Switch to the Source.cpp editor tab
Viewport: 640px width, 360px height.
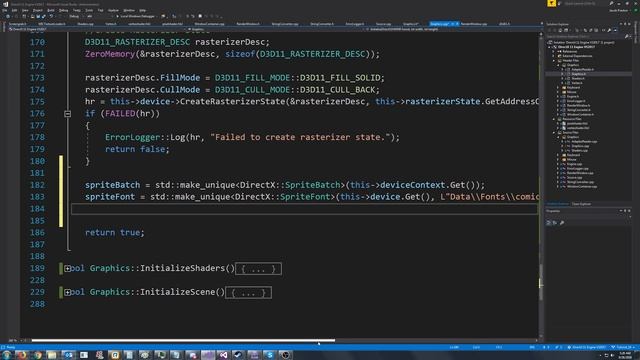[x=383, y=24]
